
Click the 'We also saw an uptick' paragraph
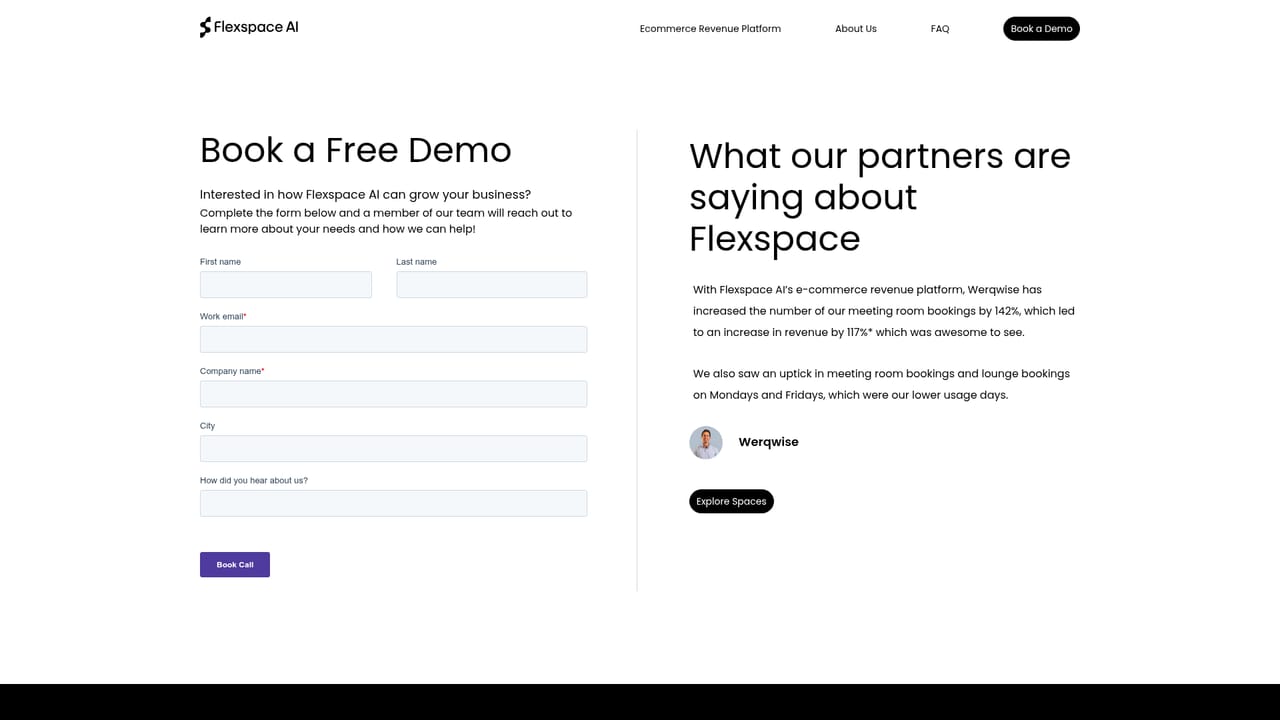tap(881, 384)
